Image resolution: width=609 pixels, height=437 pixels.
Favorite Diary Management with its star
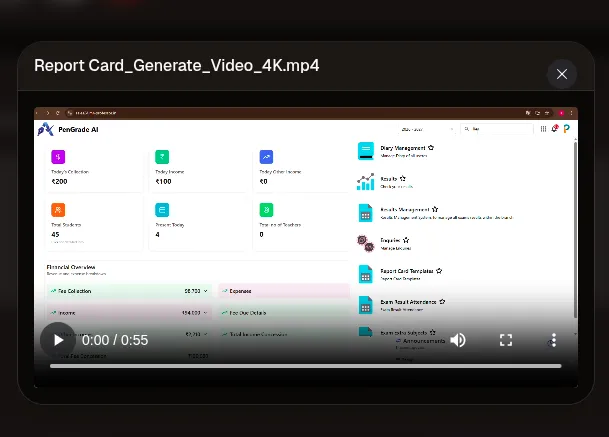point(431,148)
